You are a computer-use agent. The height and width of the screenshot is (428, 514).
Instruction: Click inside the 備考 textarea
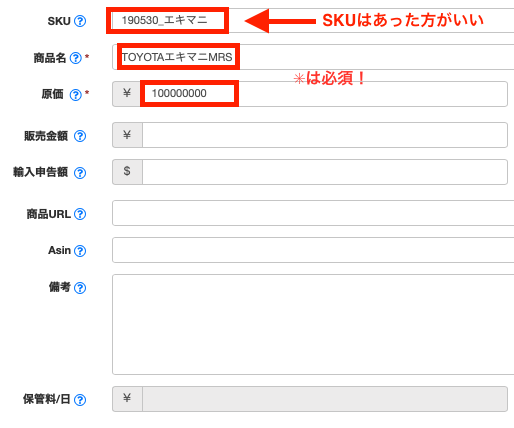(x=313, y=324)
